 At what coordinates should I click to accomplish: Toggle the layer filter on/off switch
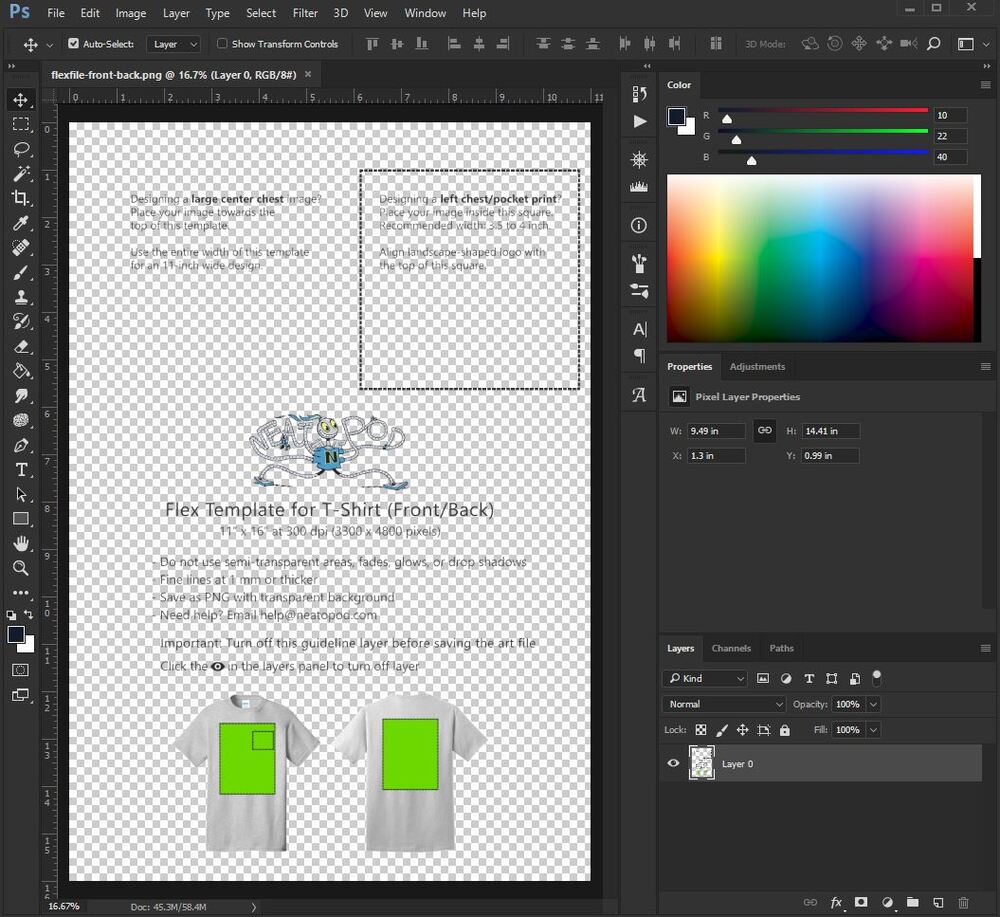[x=877, y=677]
